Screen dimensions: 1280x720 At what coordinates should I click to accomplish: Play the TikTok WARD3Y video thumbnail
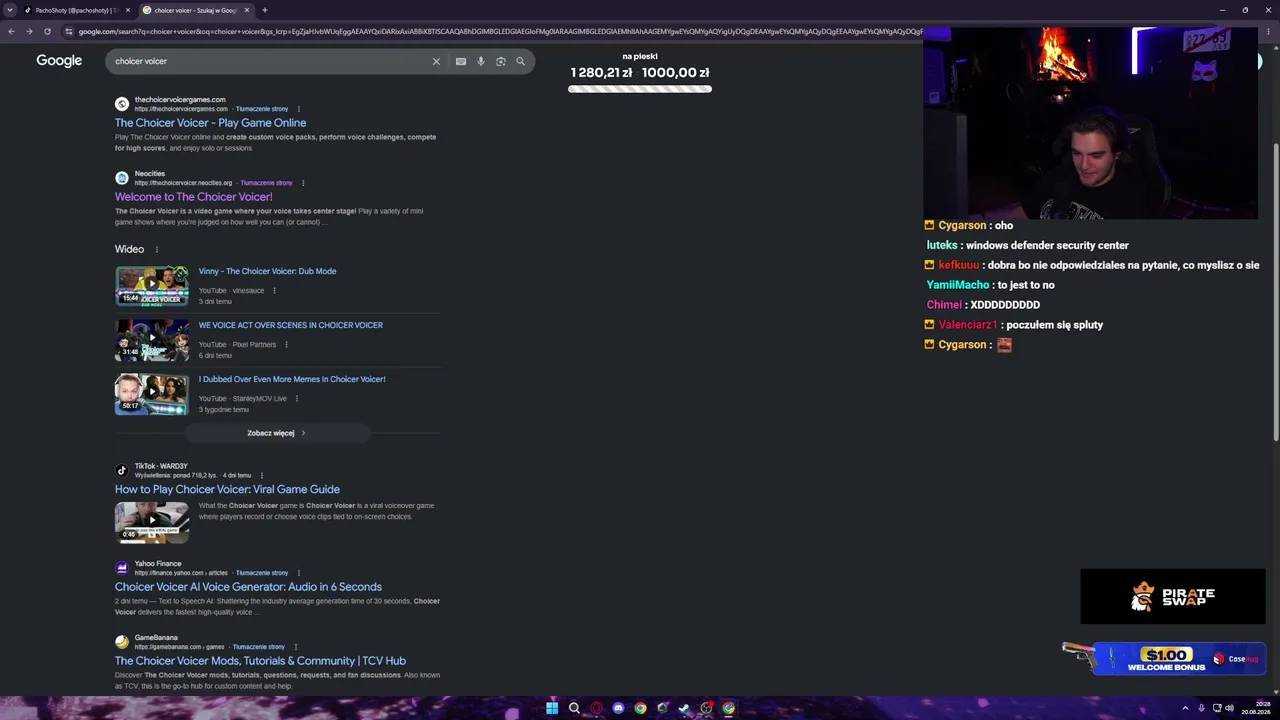152,521
